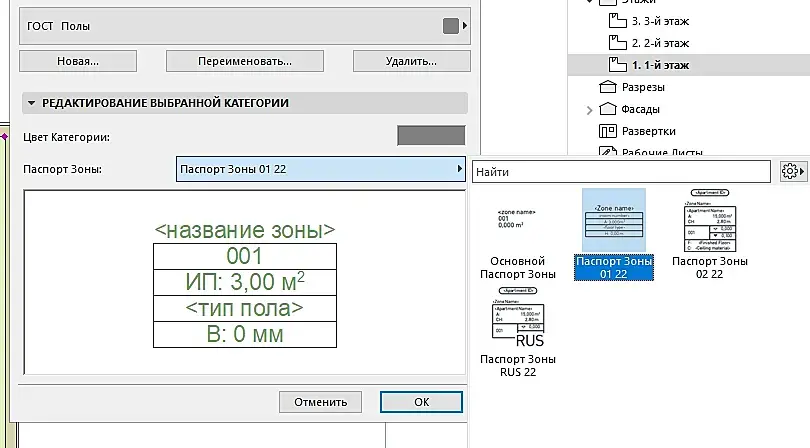Screen dimensions: 810x448
Task: Open the gear settings menu near search
Action: 792,172
